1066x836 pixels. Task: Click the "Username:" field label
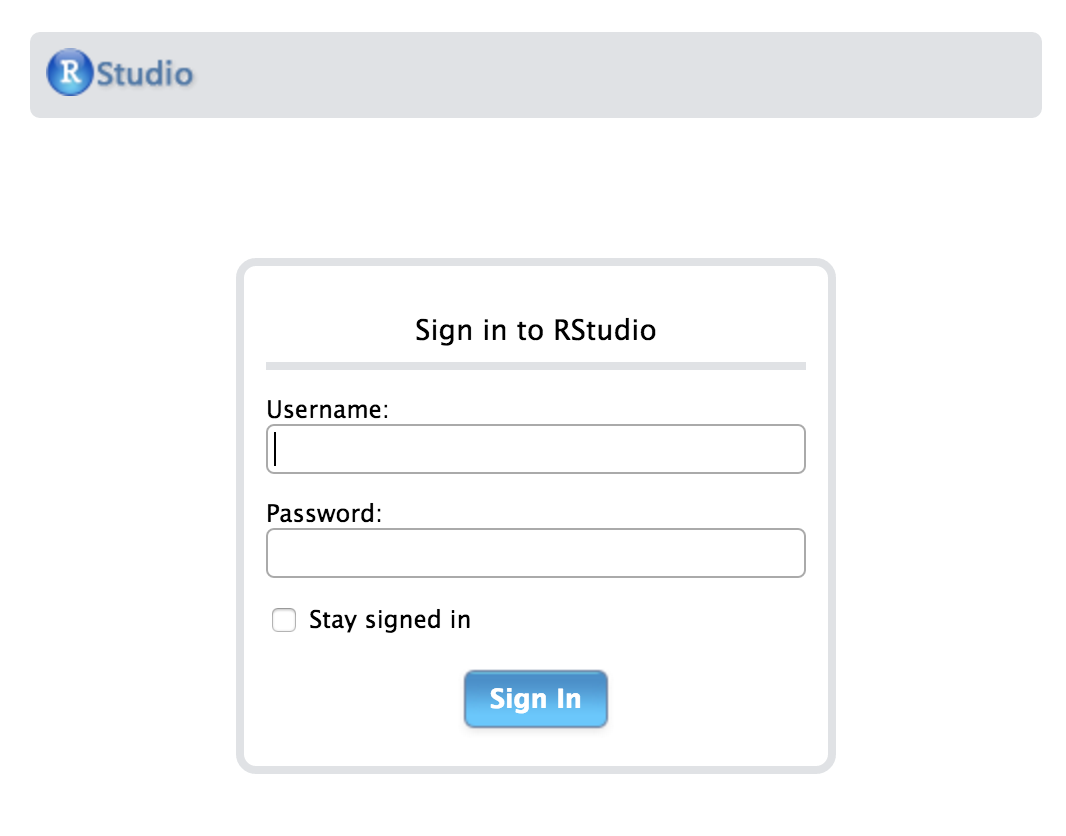(327, 409)
